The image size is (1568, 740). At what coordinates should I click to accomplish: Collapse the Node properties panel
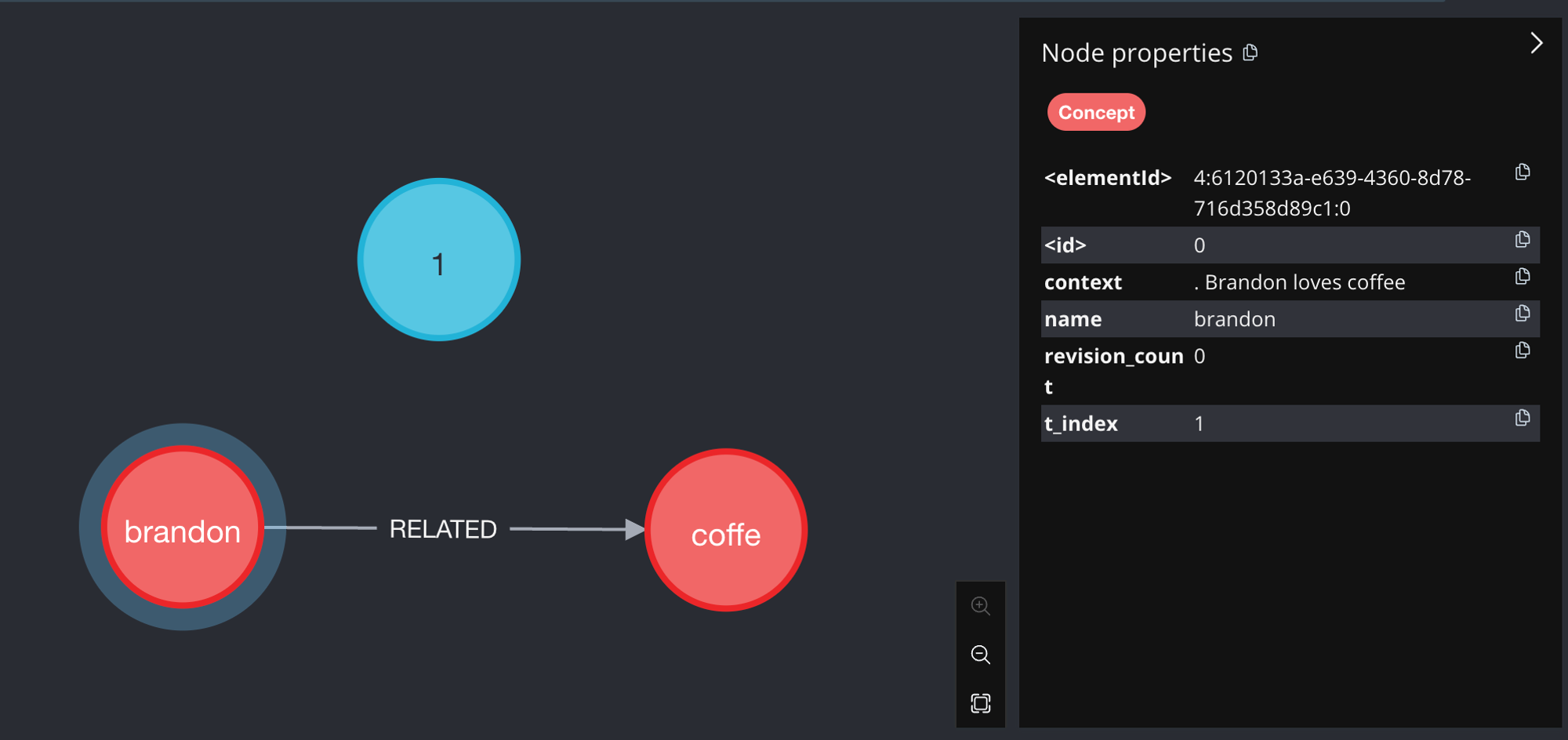pos(1536,43)
